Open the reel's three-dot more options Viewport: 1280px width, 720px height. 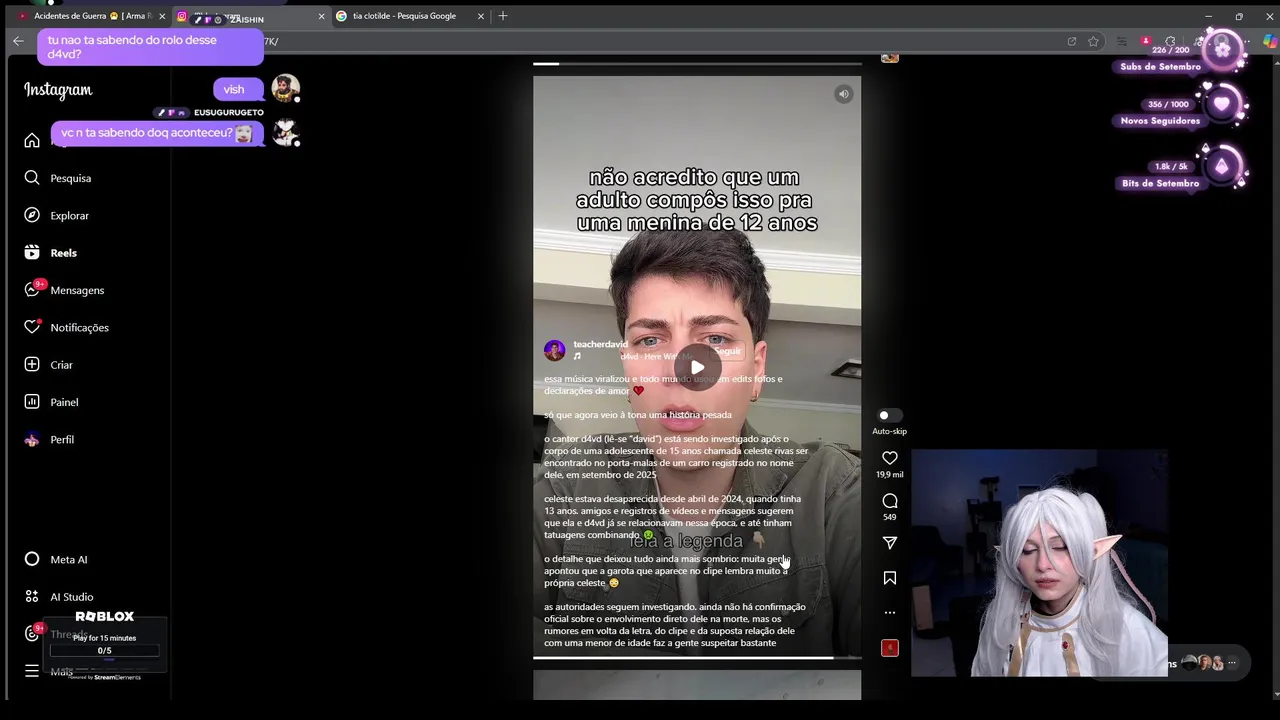pyautogui.click(x=890, y=612)
